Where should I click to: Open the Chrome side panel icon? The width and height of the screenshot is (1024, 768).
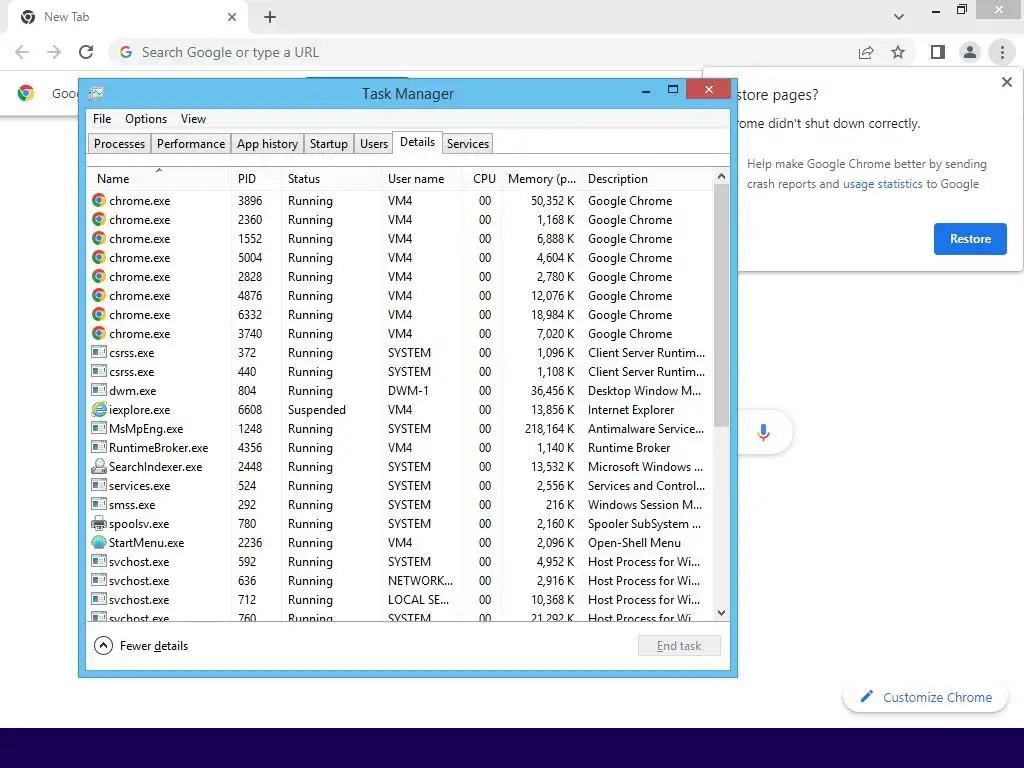(x=938, y=52)
